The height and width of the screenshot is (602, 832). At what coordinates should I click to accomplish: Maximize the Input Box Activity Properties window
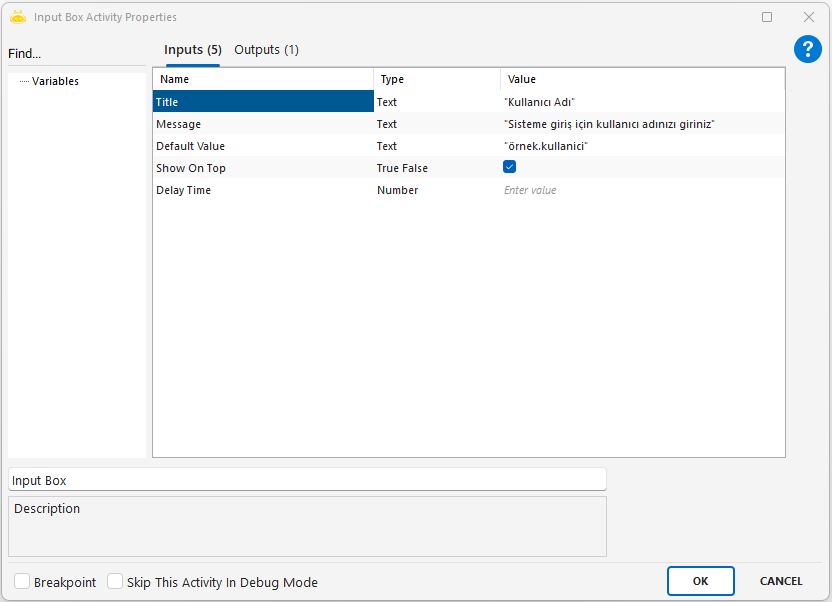767,17
